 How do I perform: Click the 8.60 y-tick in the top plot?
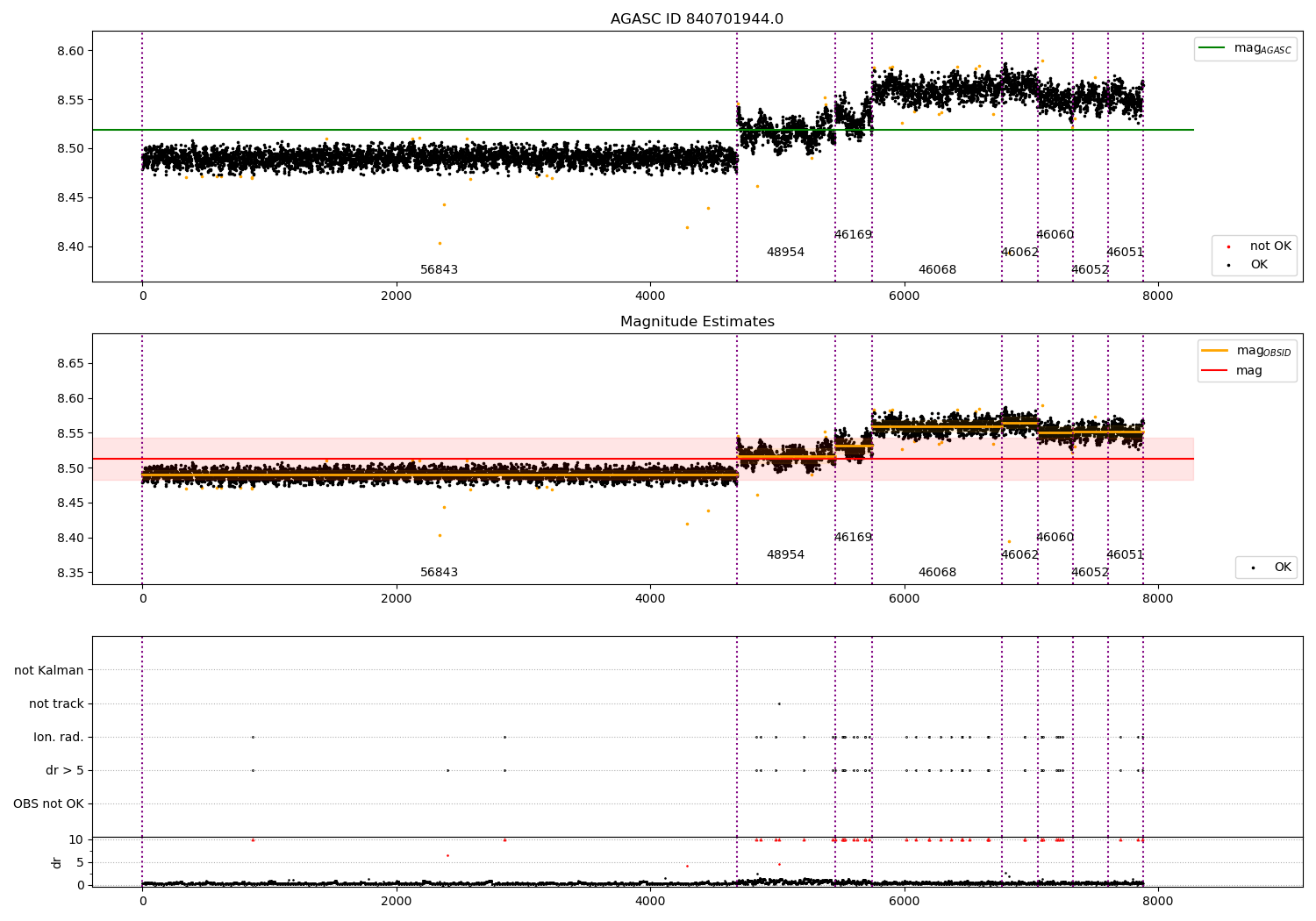coord(70,51)
